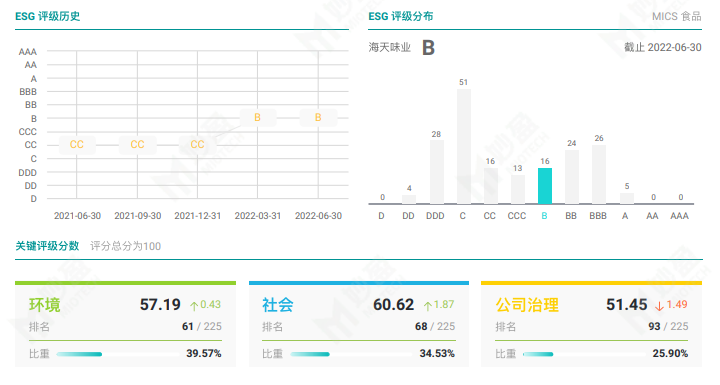Click the AAA label on history y-axis

(28, 52)
